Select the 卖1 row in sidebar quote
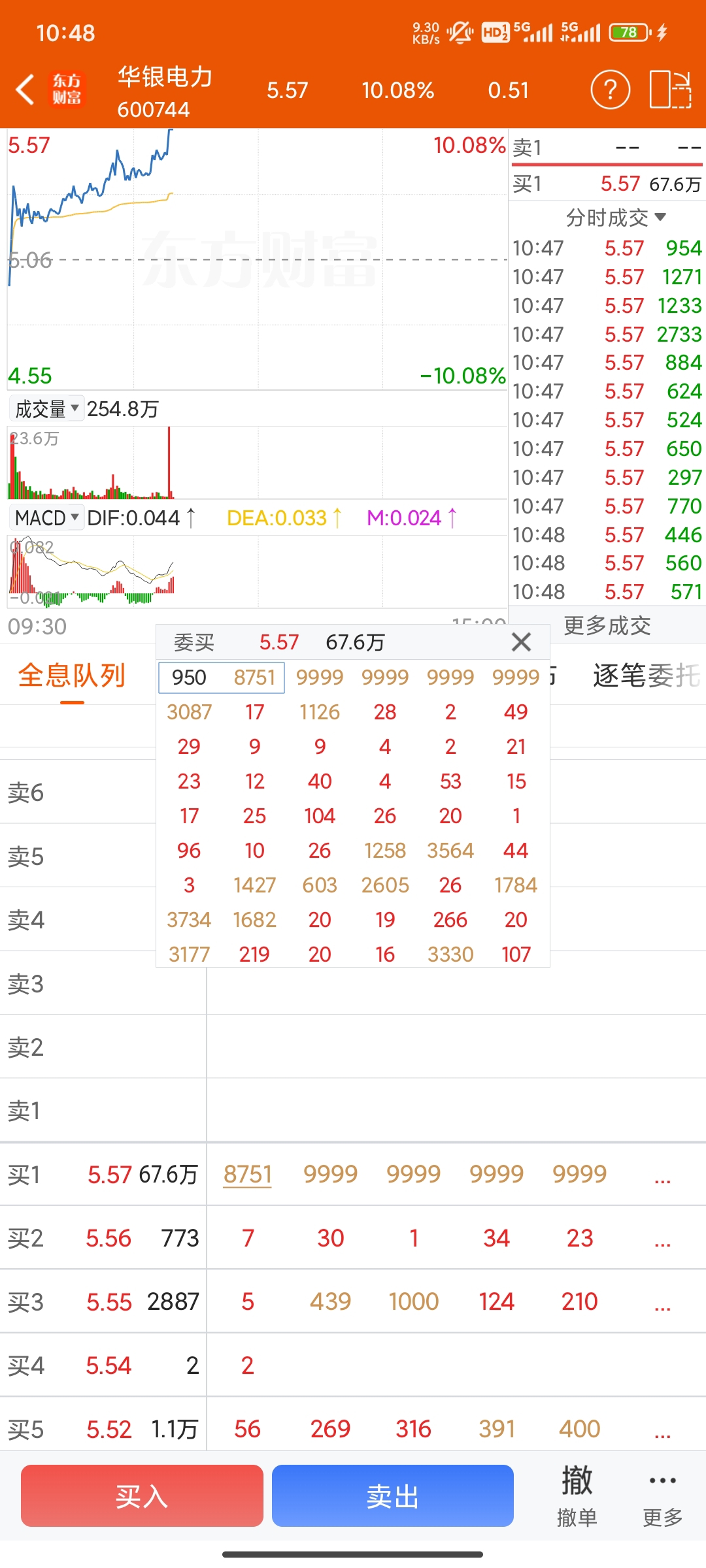This screenshot has width=706, height=1568. (x=607, y=148)
